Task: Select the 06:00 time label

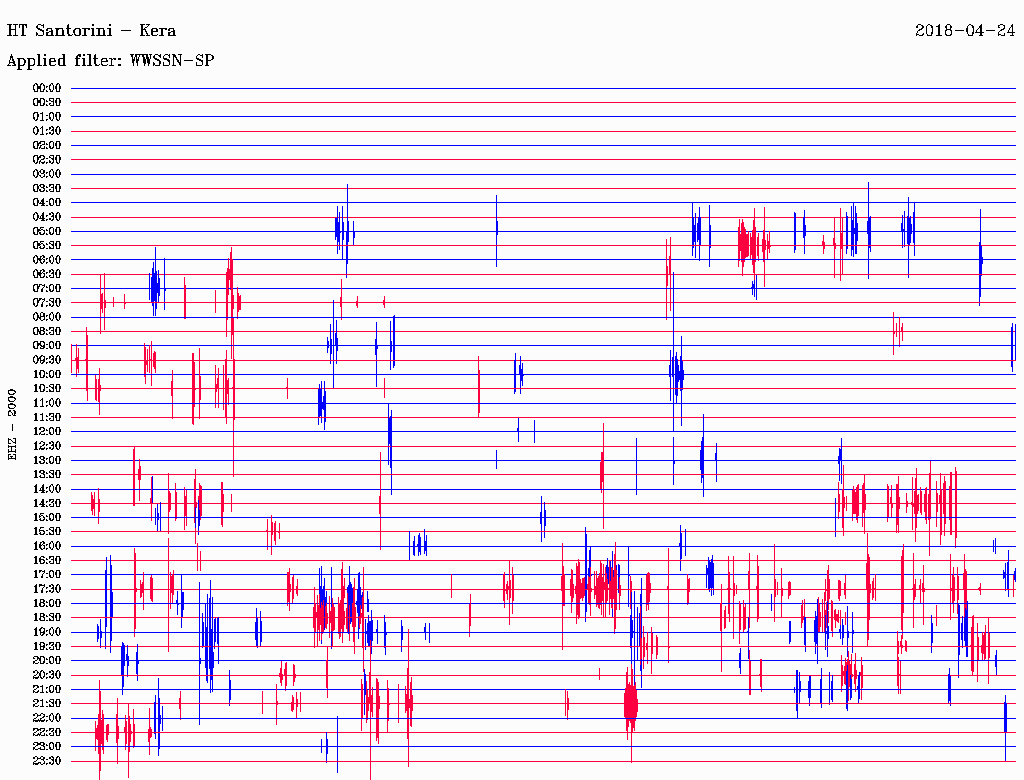Action: [x=47, y=260]
